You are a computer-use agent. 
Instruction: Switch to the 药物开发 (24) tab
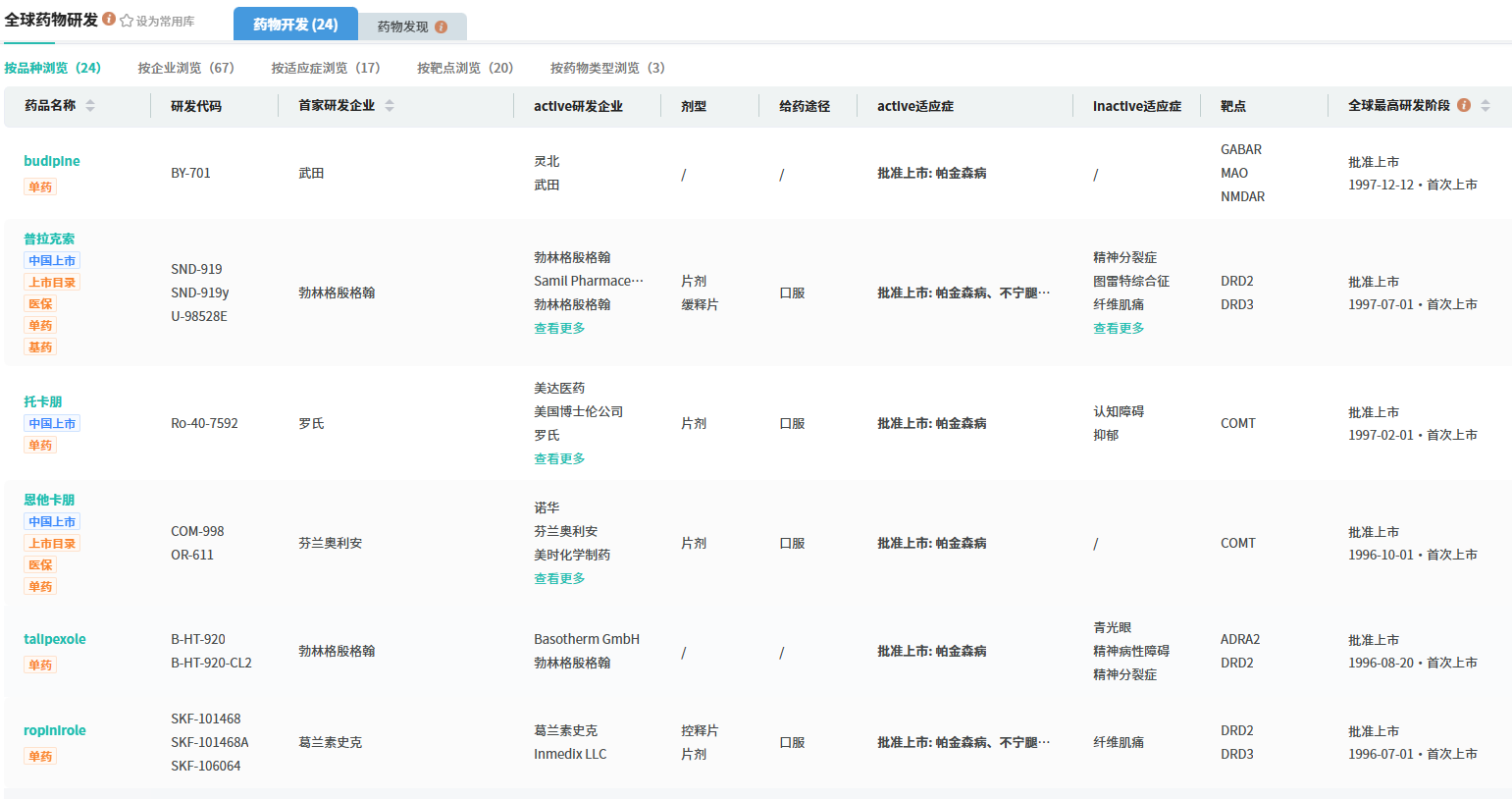coord(295,25)
